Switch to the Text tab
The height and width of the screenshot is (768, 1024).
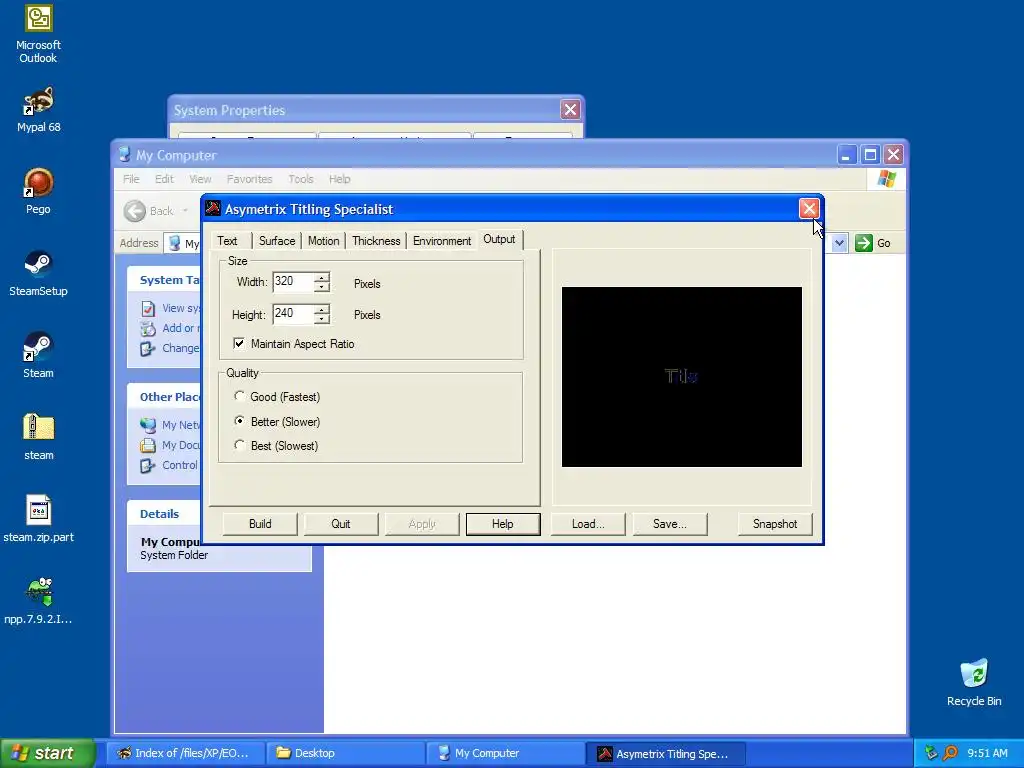coord(227,241)
